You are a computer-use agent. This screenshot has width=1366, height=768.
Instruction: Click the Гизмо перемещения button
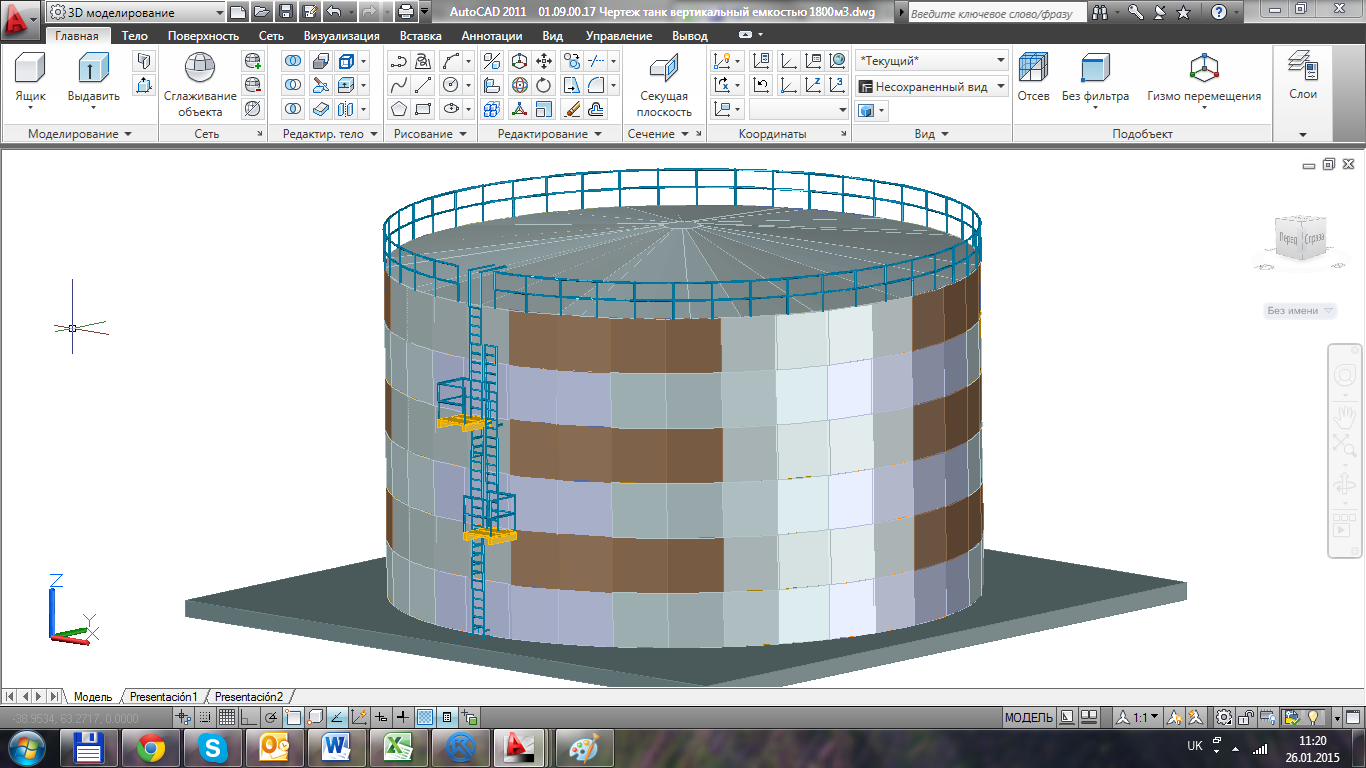pos(1203,78)
